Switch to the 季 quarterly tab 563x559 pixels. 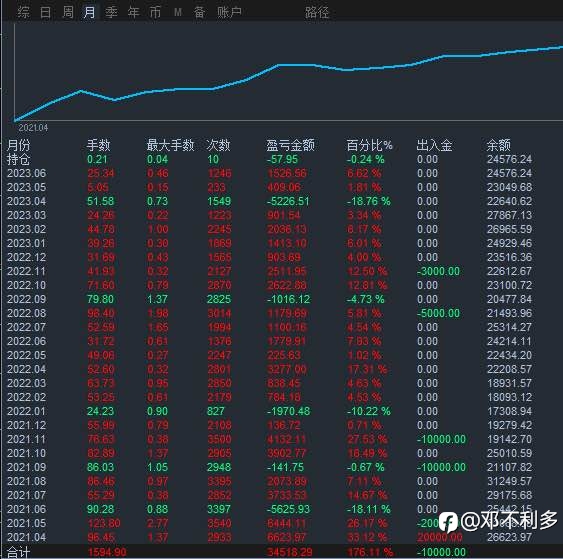pyautogui.click(x=111, y=13)
